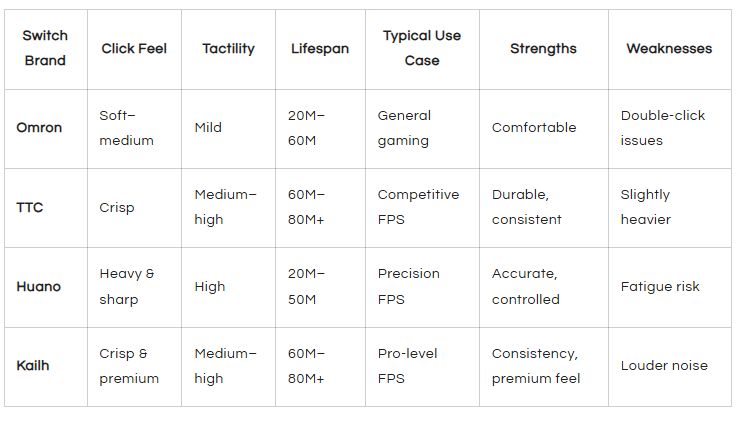
Task: Select the Double-click issues cell
Action: (x=669, y=129)
